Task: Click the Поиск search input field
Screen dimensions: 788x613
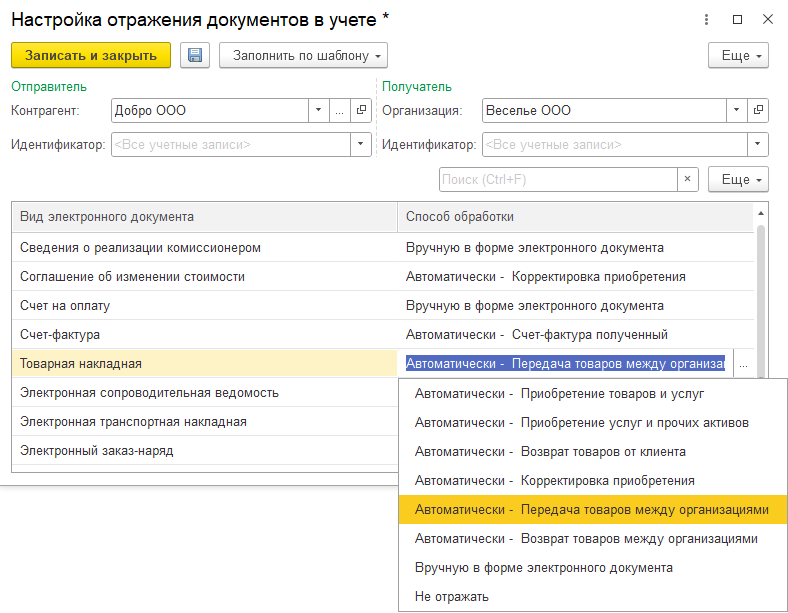Action: point(558,180)
